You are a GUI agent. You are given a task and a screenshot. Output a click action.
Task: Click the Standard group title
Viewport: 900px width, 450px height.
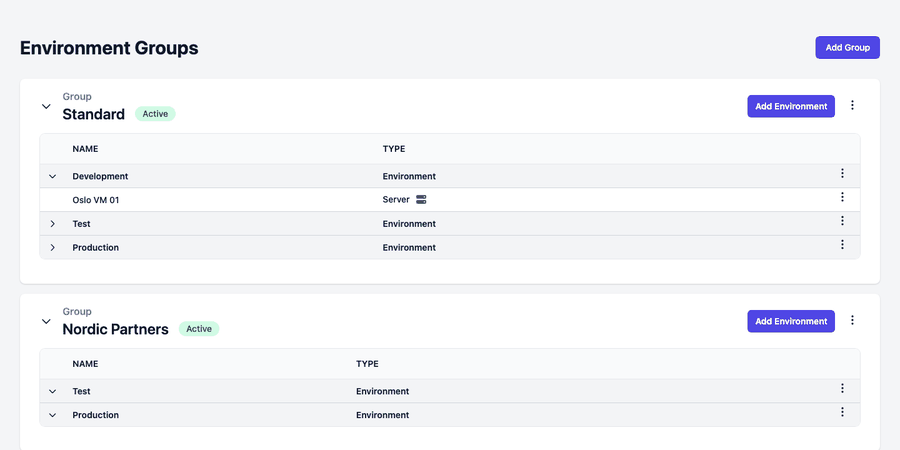click(94, 114)
